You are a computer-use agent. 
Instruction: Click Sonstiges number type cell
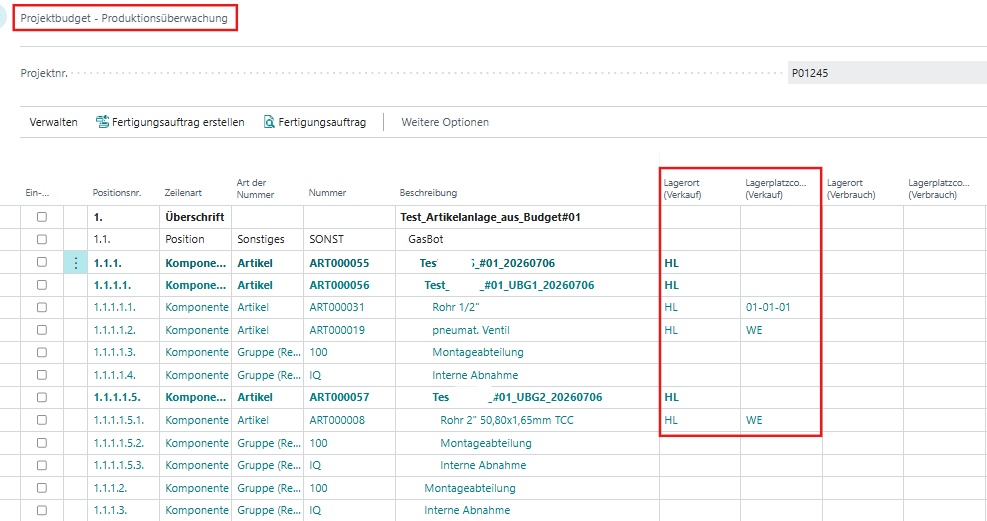point(261,239)
